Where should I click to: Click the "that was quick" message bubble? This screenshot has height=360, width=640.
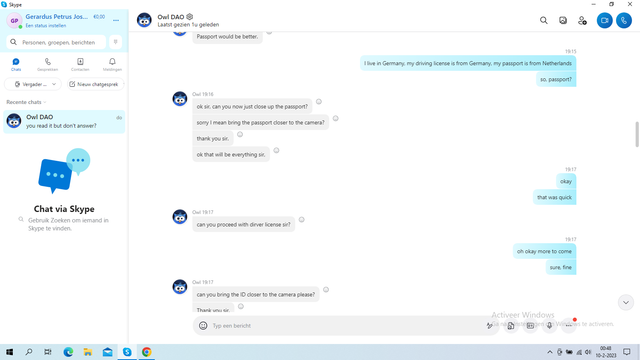pos(554,197)
